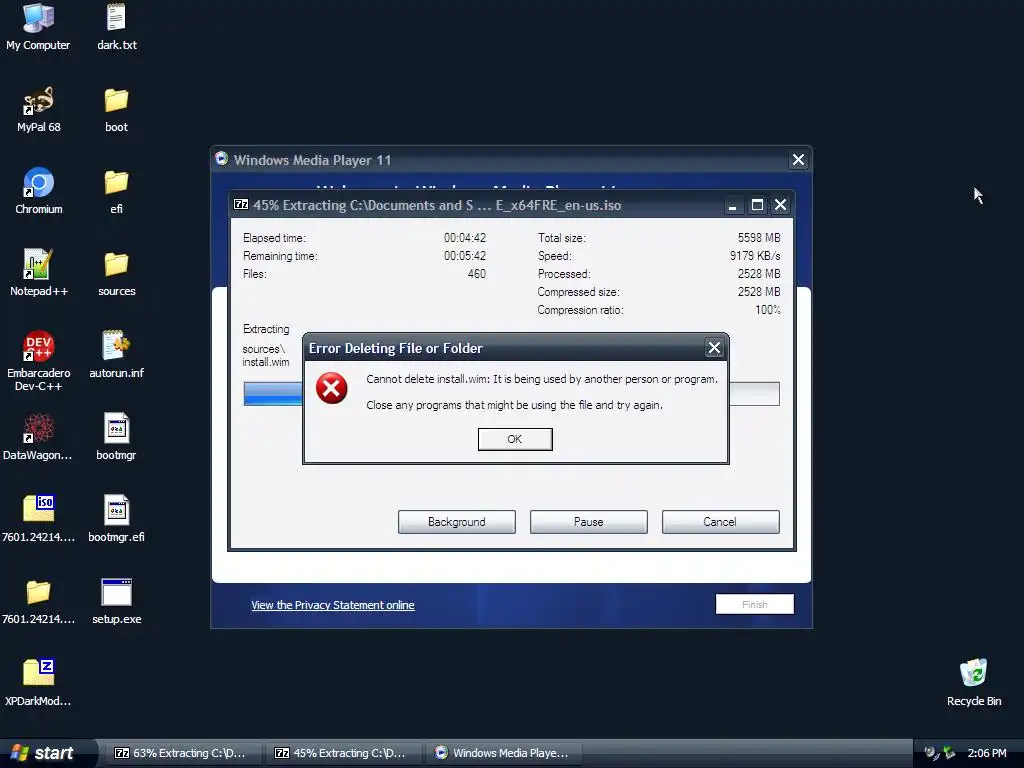Click the red error icon in dialog

pyautogui.click(x=332, y=389)
